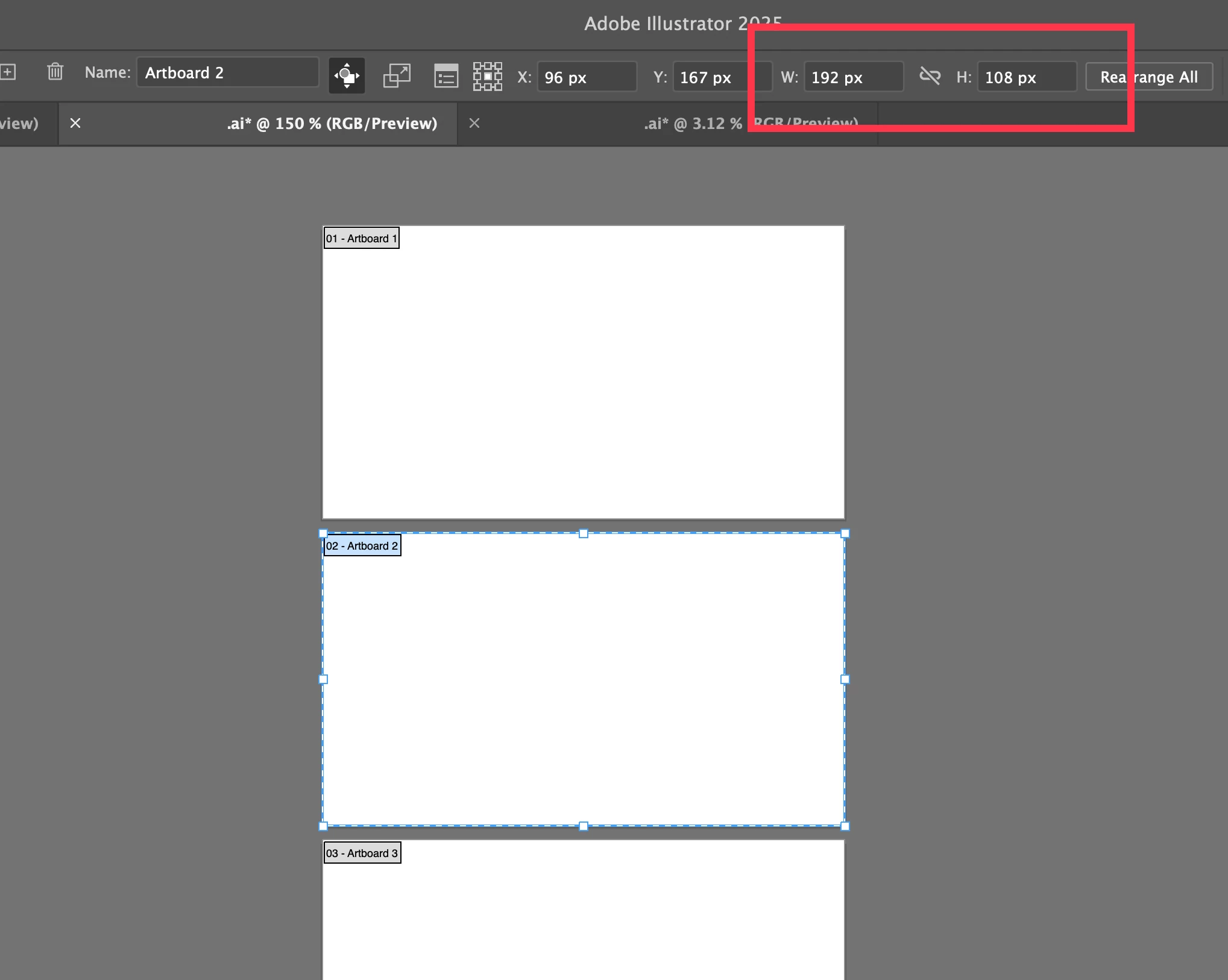This screenshot has height=980, width=1228.
Task: Click the Delete Artboard trash icon
Action: point(55,72)
